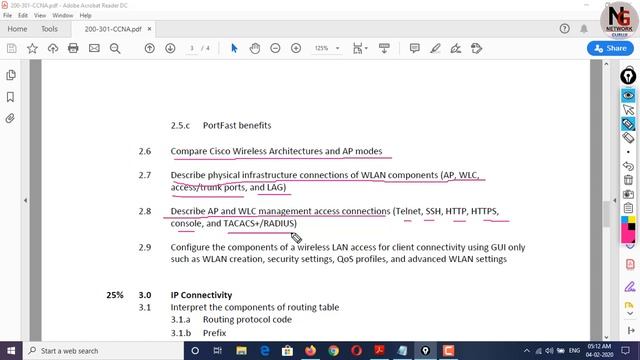Open clipboard board icon
Viewport: 640px width, 360px height.
click(x=628, y=208)
